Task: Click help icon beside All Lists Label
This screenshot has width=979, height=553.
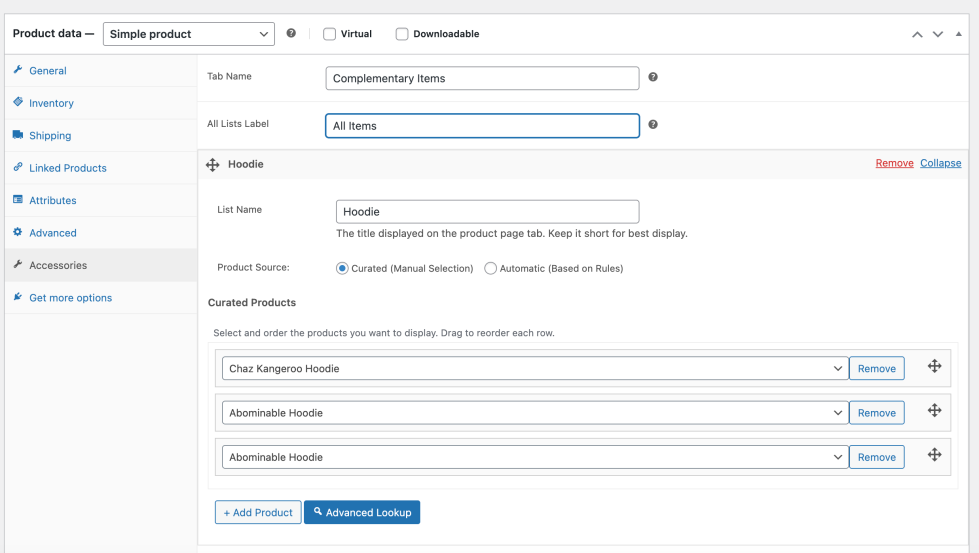Action: click(653, 125)
